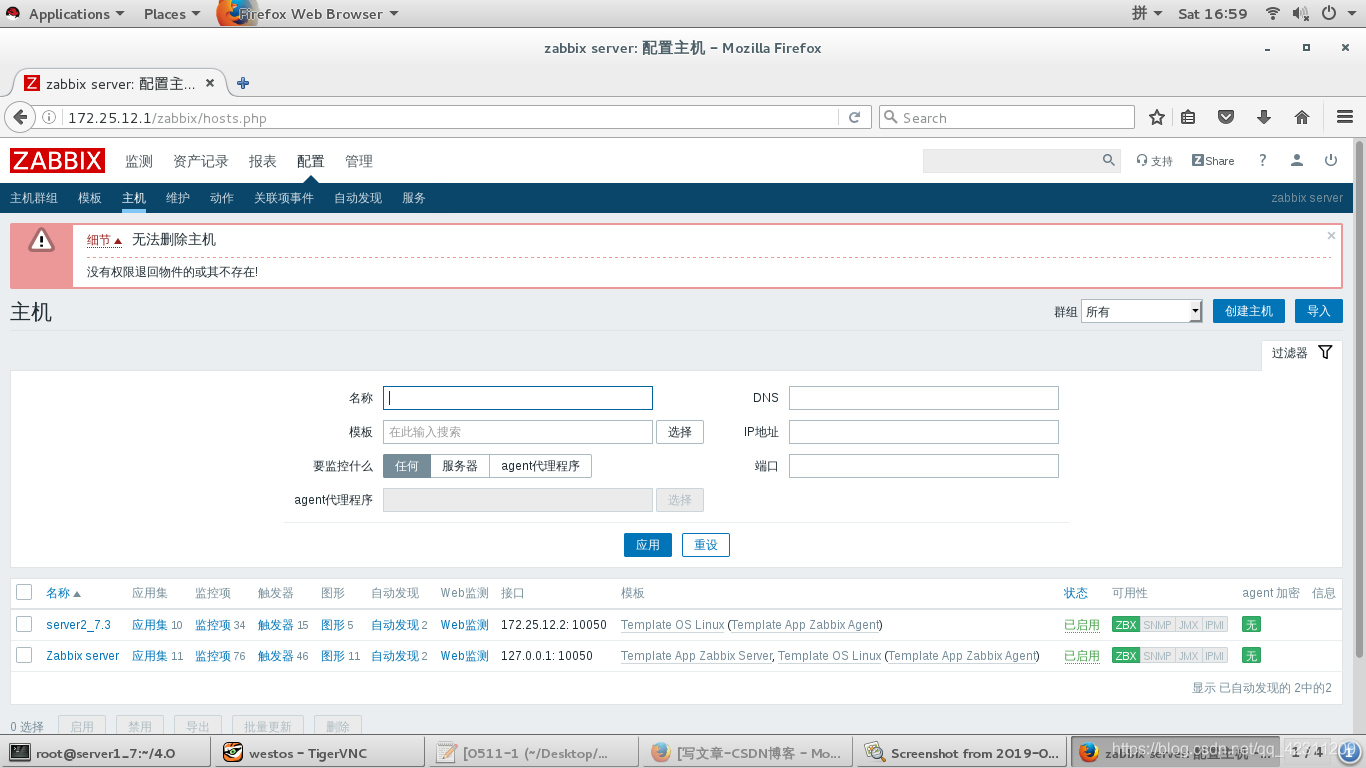
Task: Go to the Firefox home icon
Action: [x=1302, y=117]
